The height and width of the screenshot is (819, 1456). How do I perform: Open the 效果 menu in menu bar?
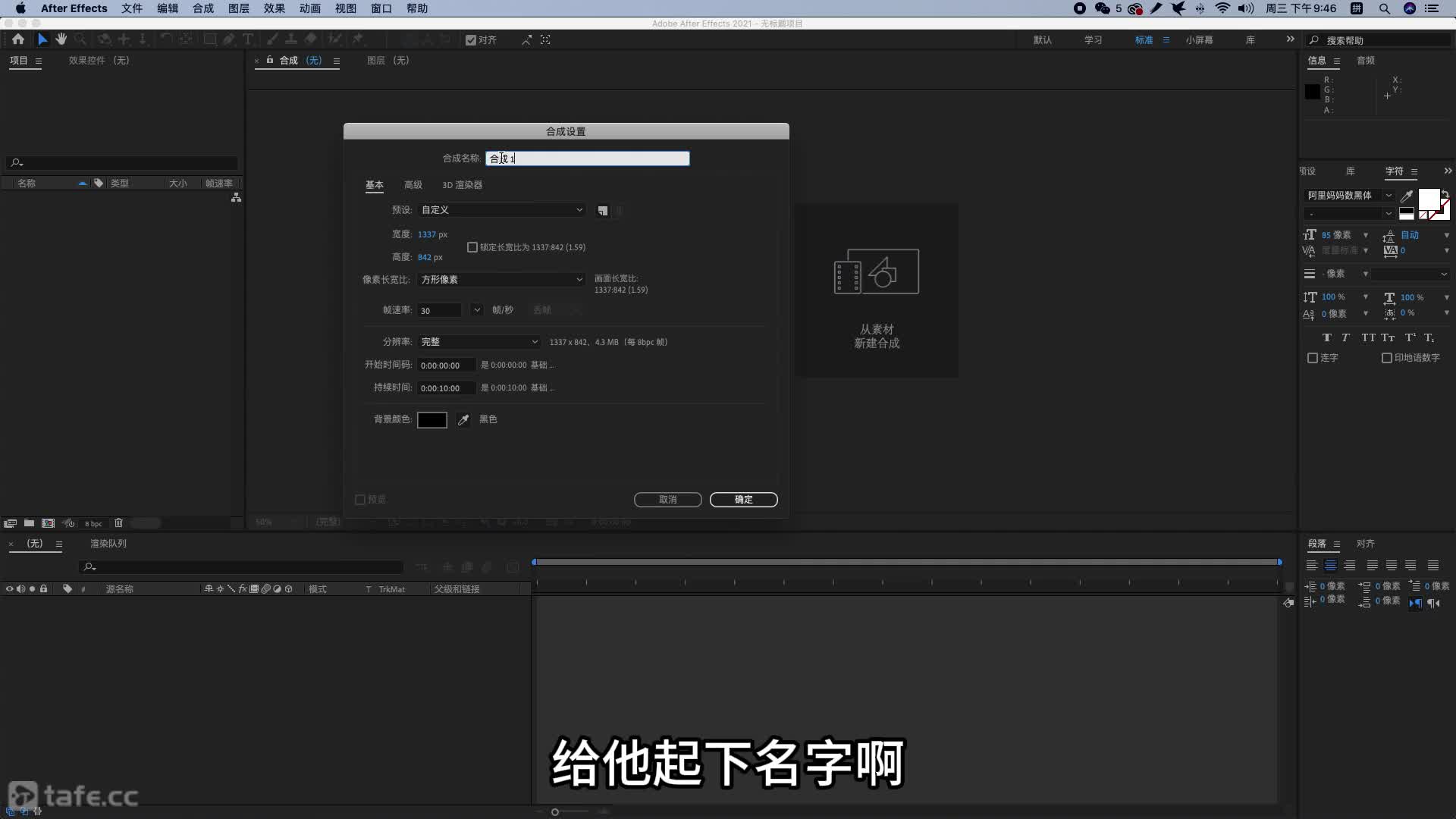point(274,8)
